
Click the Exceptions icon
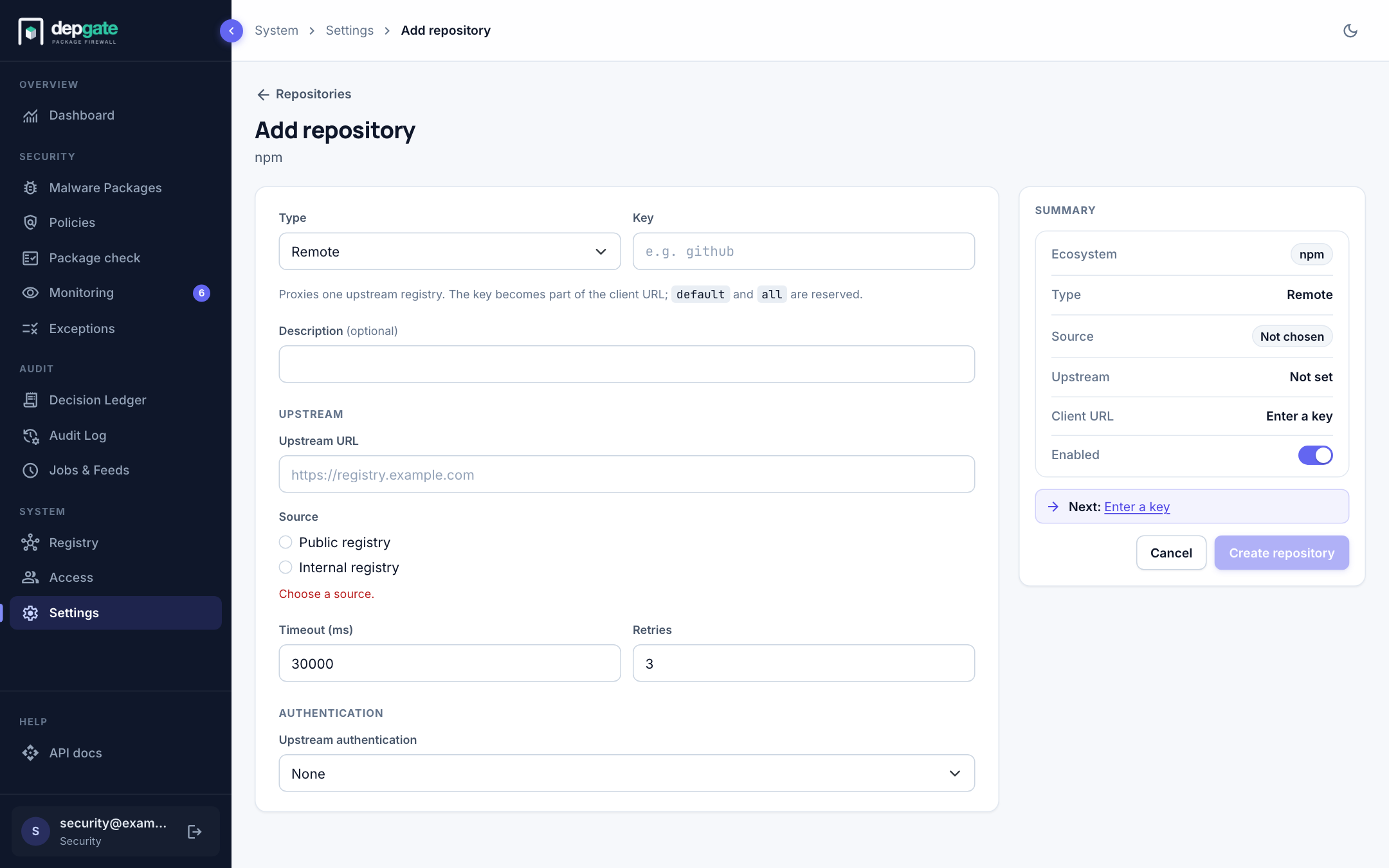tap(30, 329)
